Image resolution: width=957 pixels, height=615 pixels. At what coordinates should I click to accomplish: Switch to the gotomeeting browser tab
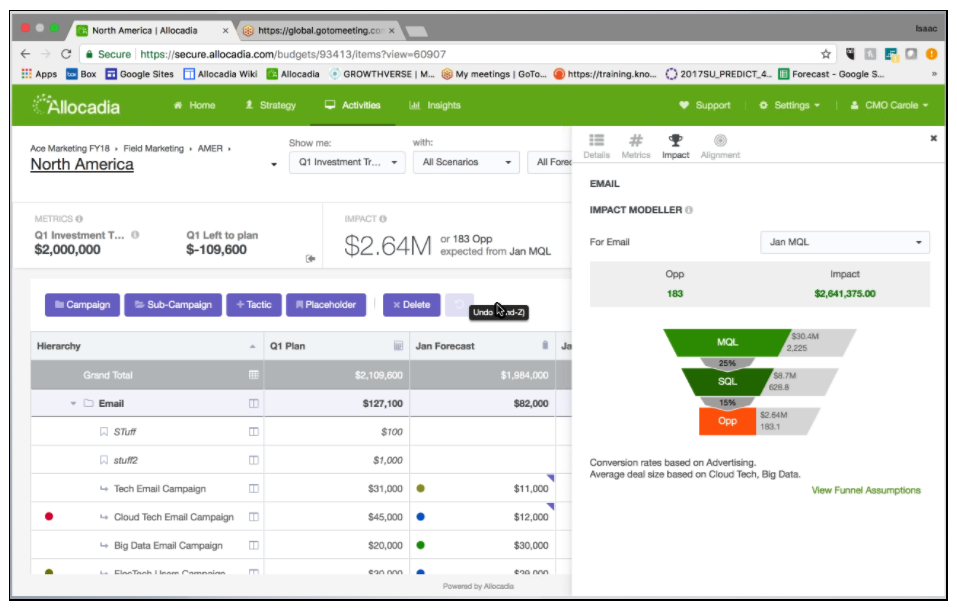pos(319,30)
